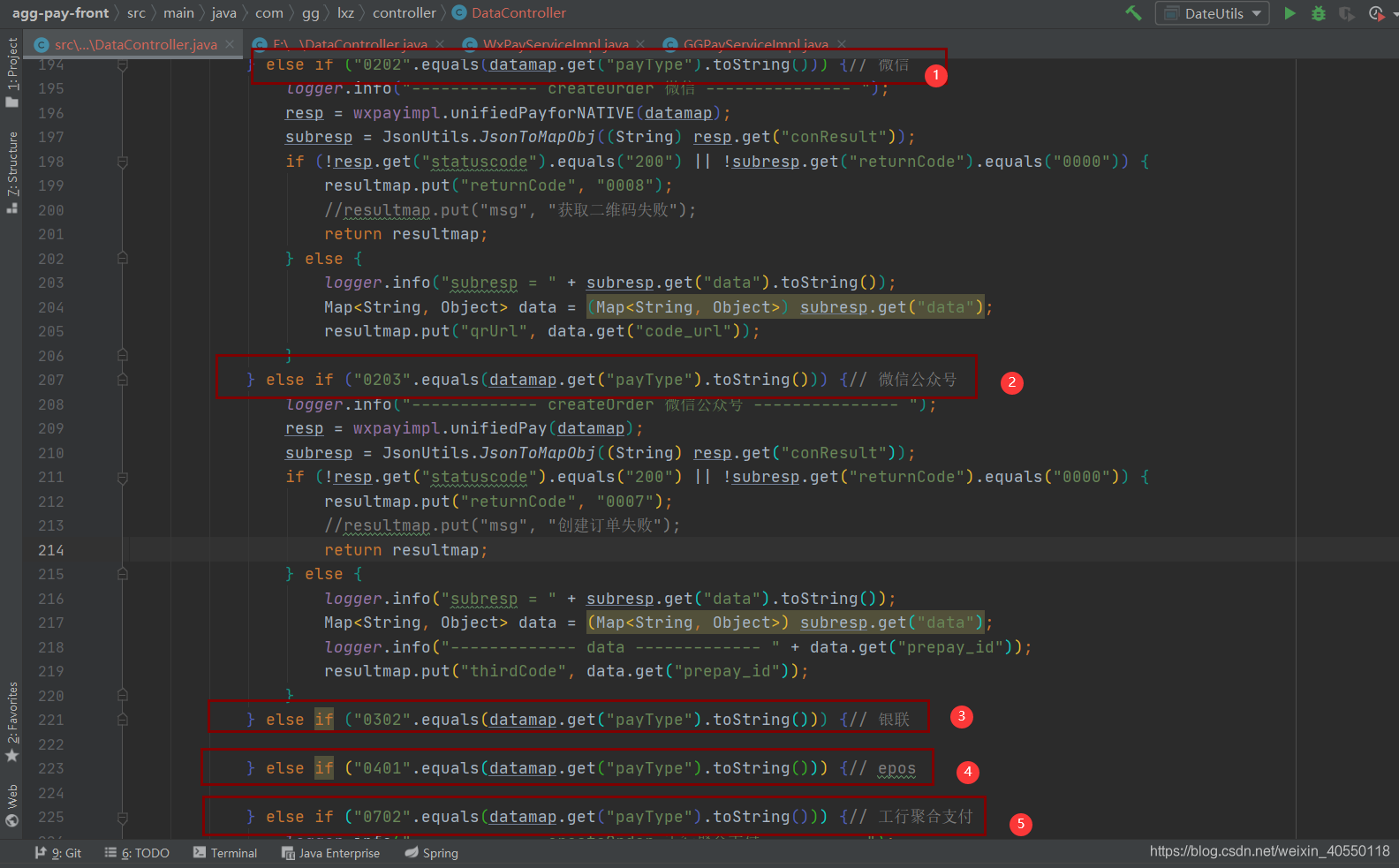Start debugging with the bug icon
This screenshot has height=868, width=1399.
[x=1318, y=13]
